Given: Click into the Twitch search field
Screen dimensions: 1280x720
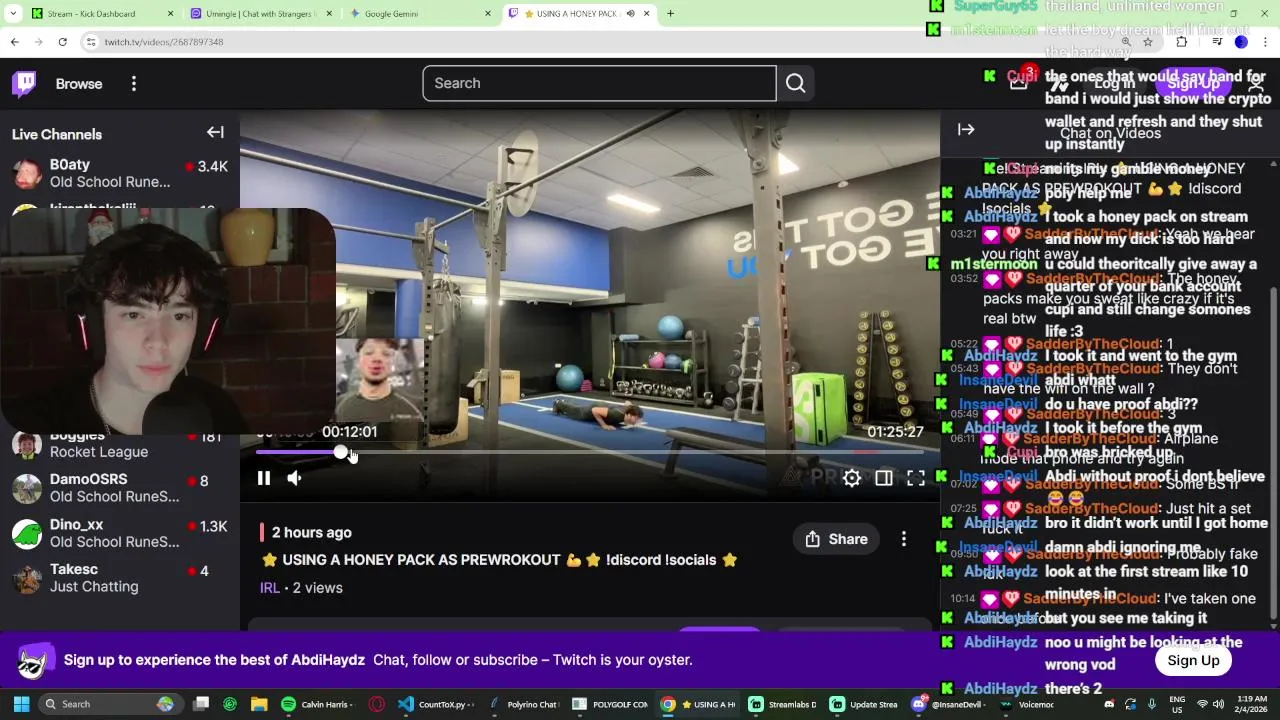Looking at the screenshot, I should [x=599, y=83].
